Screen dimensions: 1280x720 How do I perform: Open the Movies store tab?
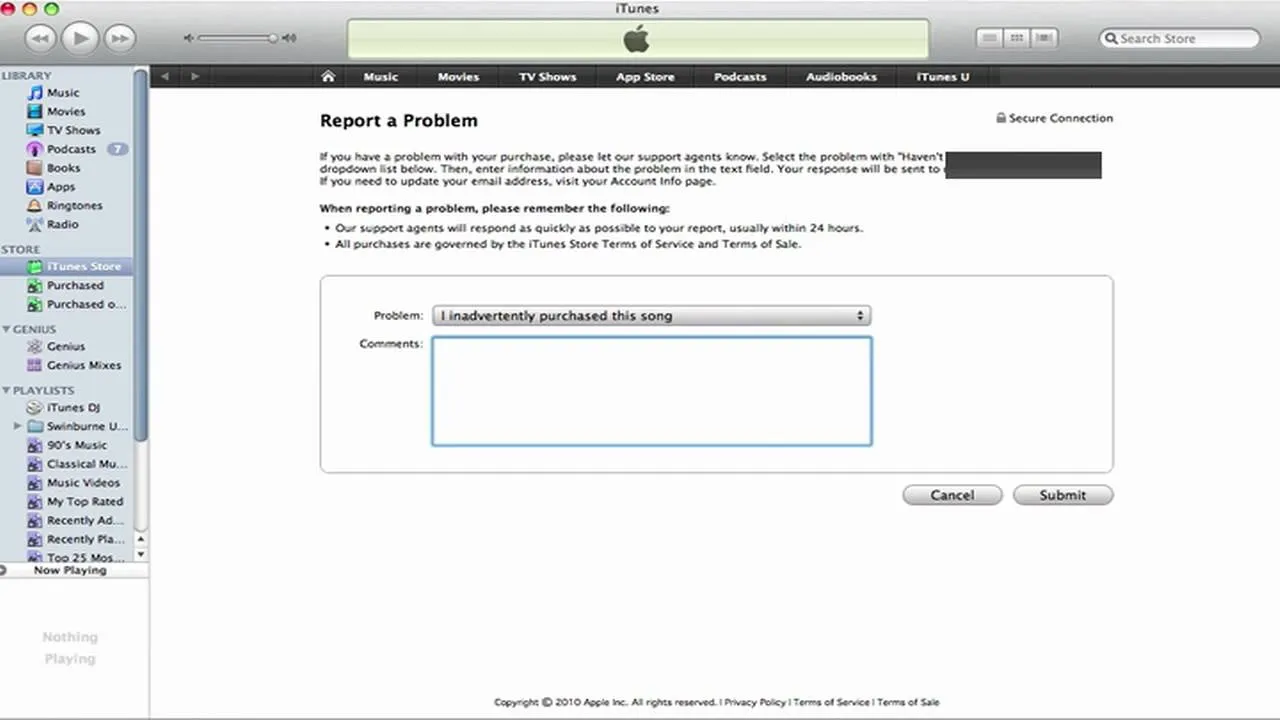(x=458, y=77)
